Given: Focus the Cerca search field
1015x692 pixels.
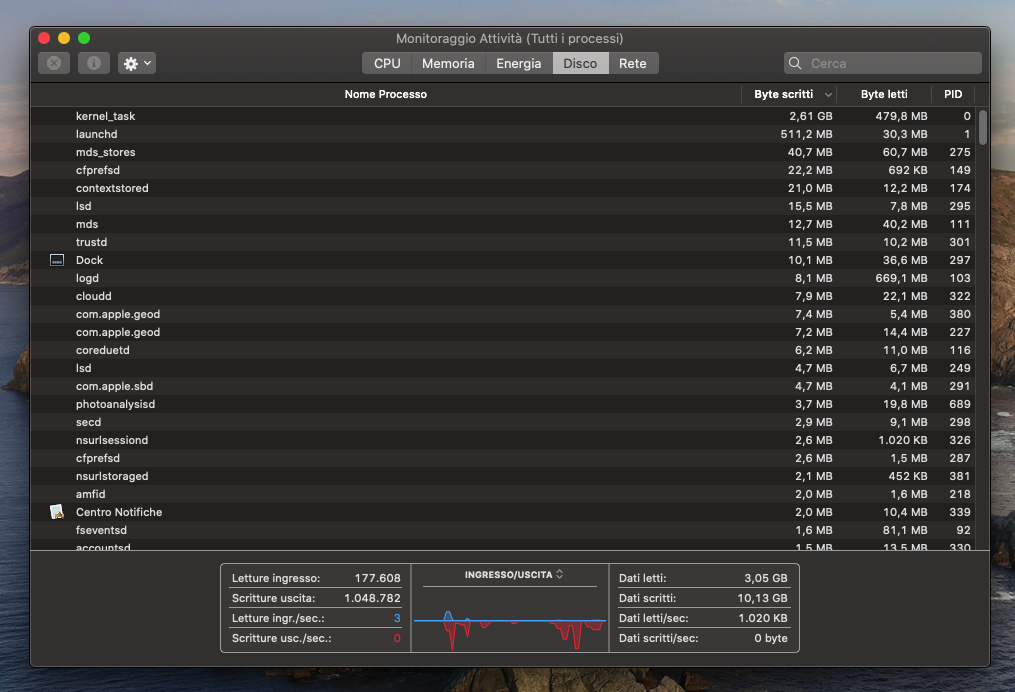Looking at the screenshot, I should 883,63.
